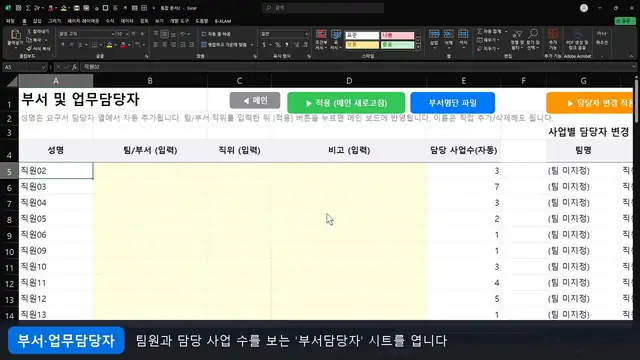The width and height of the screenshot is (640, 360).
Task: Click the user account avatar
Action: coord(584,8)
